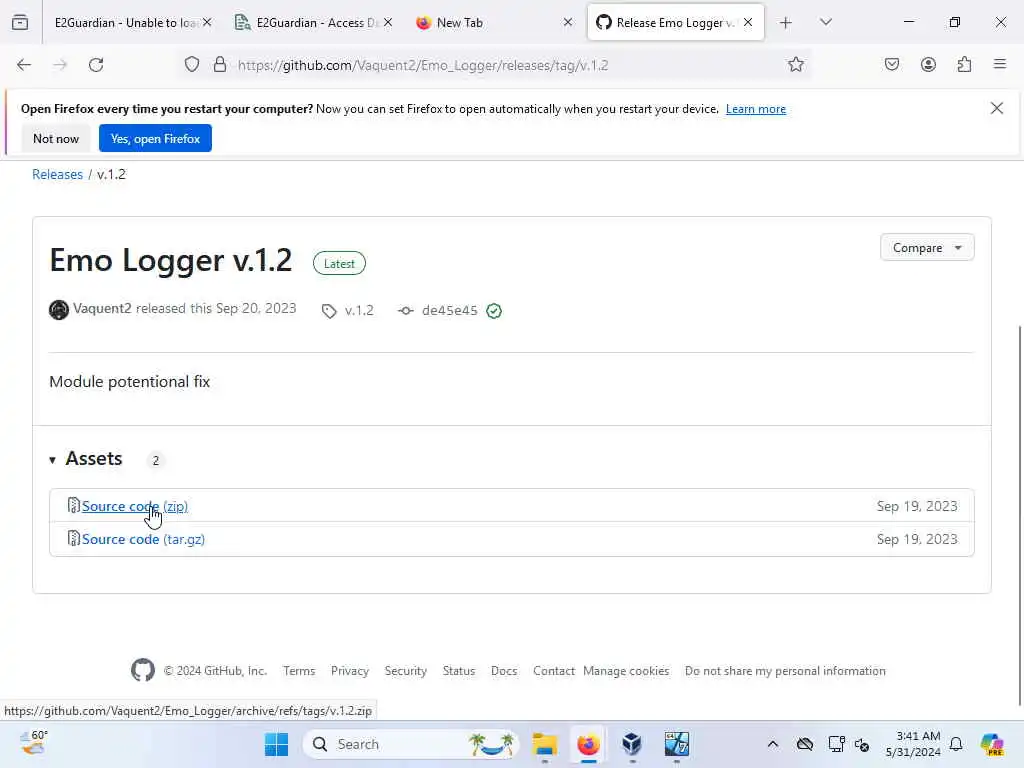Open Vaquent2 avatar image
The image size is (1024, 768).
click(x=59, y=310)
